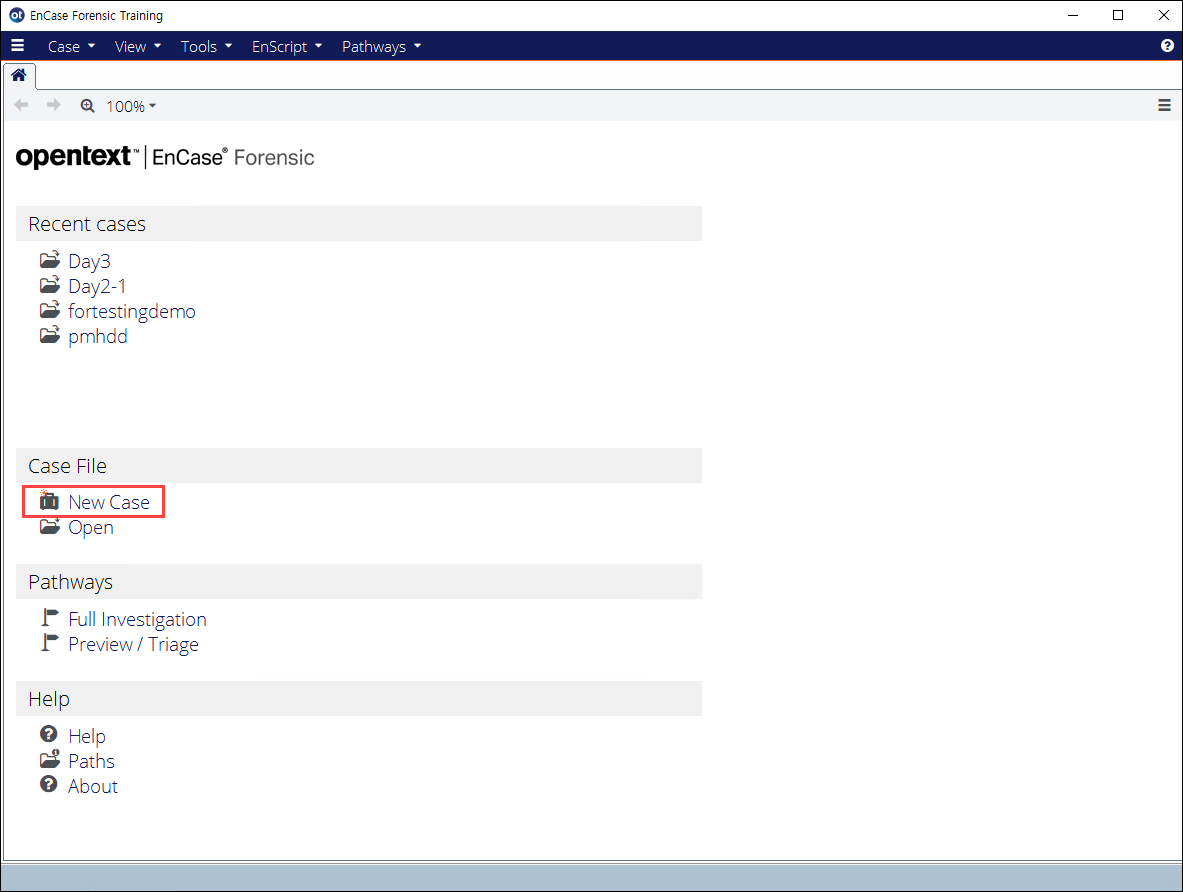The height and width of the screenshot is (892, 1183).
Task: Open recent case fortestingdemo
Action: point(131,311)
